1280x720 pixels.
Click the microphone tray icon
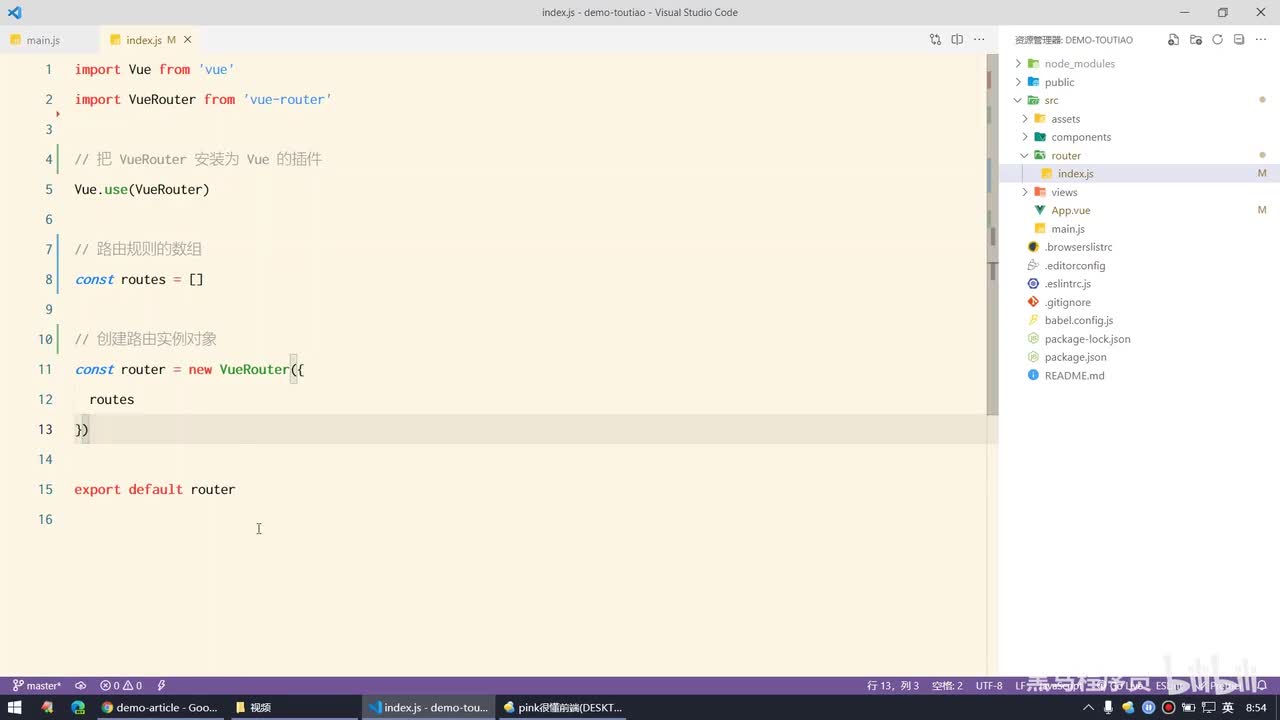(1109, 707)
